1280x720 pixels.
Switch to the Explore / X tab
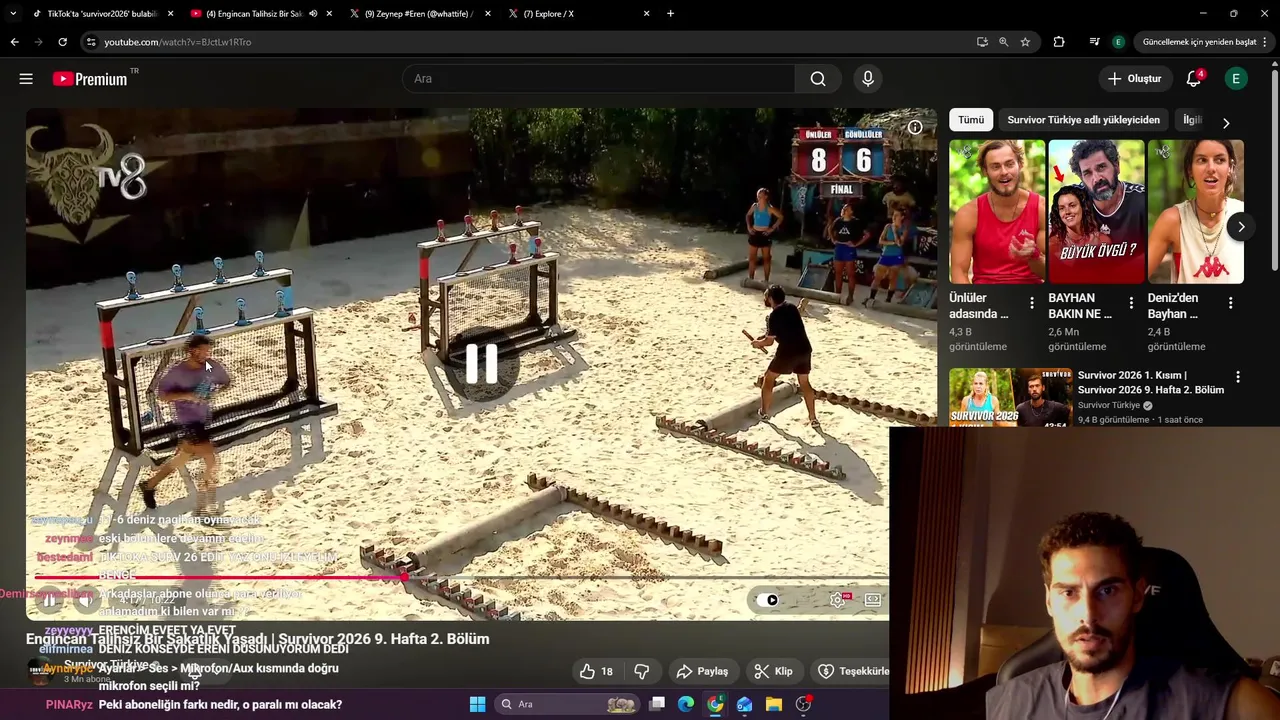point(578,14)
